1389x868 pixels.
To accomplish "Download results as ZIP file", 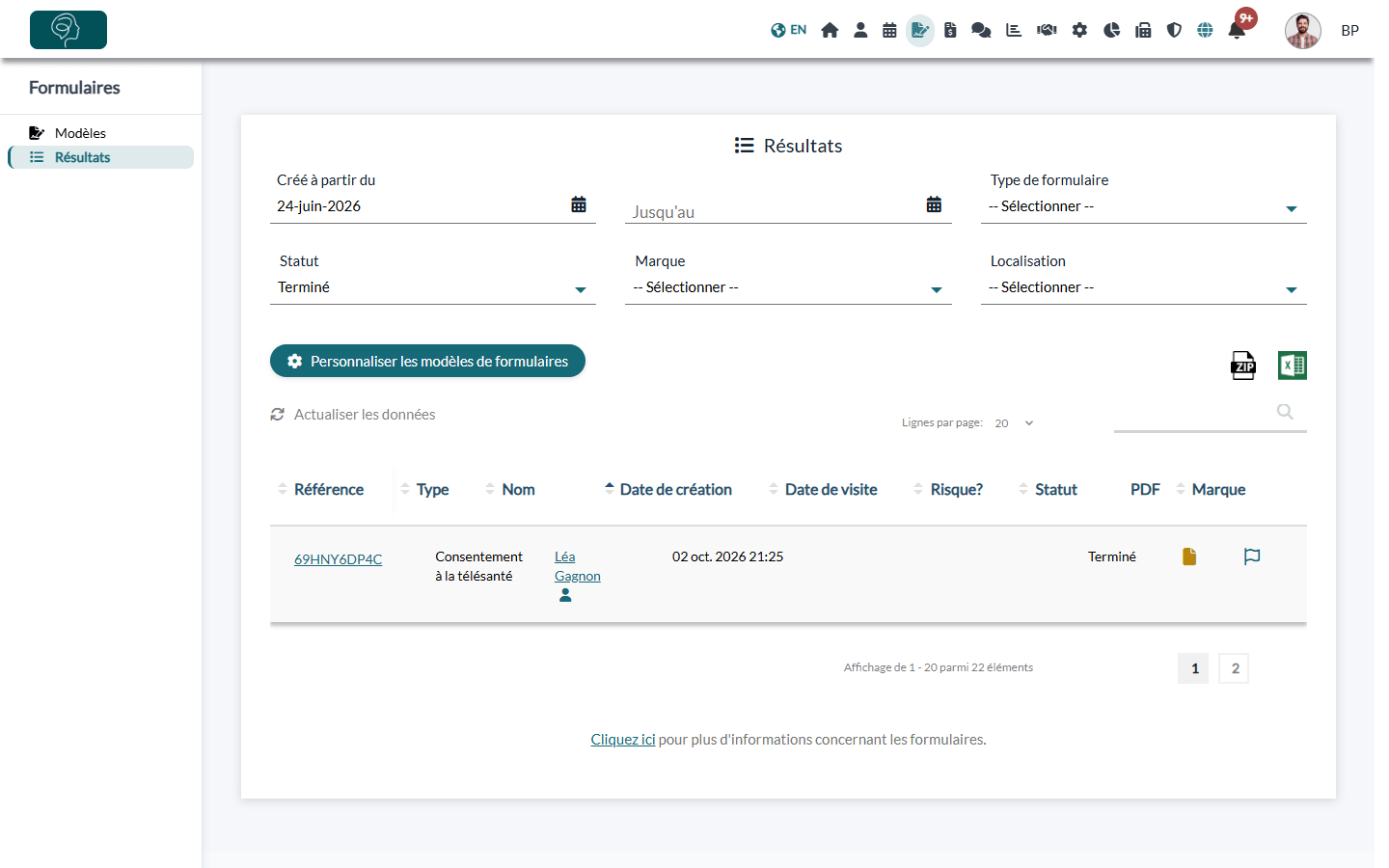I will click(1243, 366).
